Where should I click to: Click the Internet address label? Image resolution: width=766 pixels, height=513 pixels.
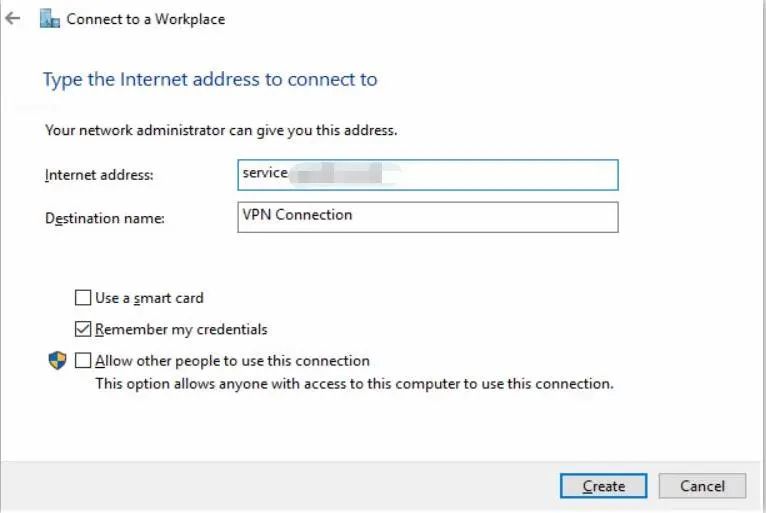(99, 175)
